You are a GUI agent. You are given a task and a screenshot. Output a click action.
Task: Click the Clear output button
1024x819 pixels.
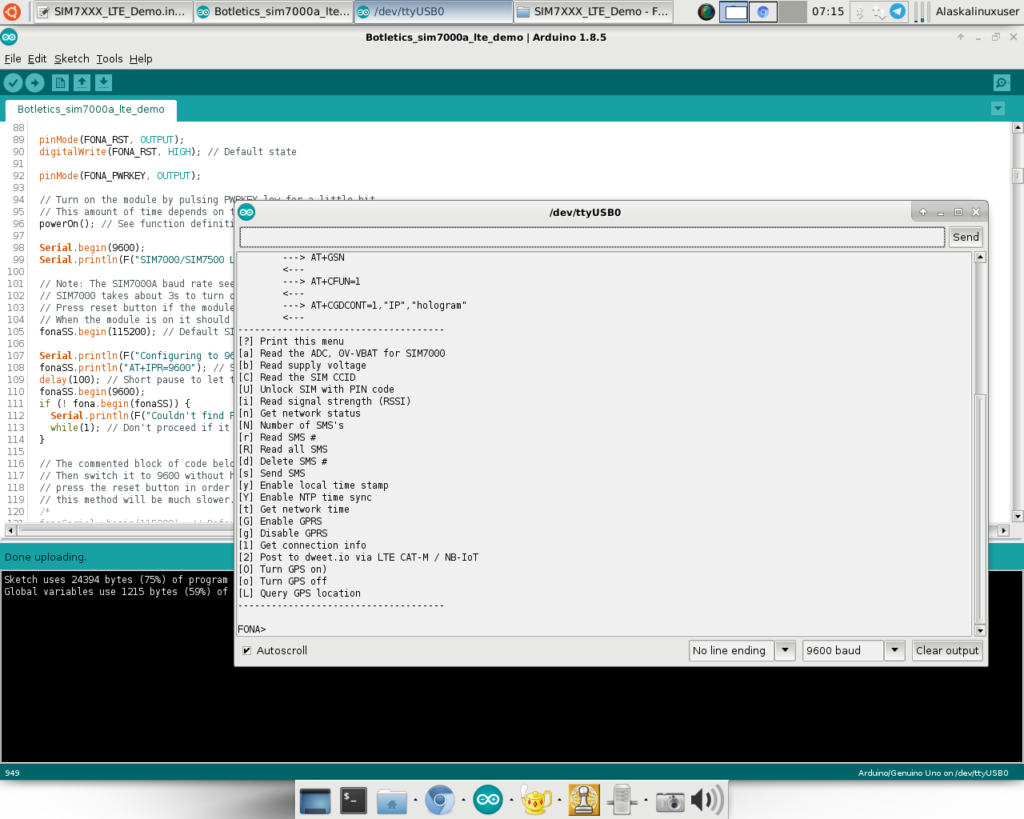tap(947, 651)
